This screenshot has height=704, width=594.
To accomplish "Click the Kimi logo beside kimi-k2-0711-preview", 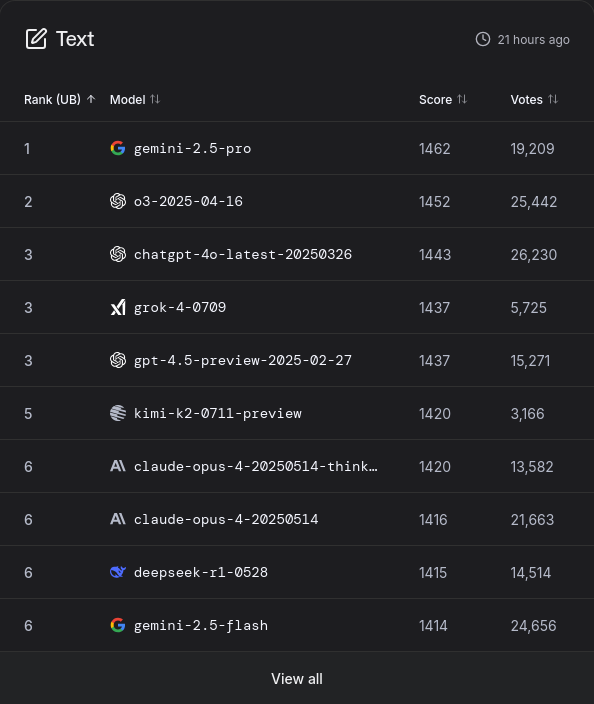I will pos(118,413).
